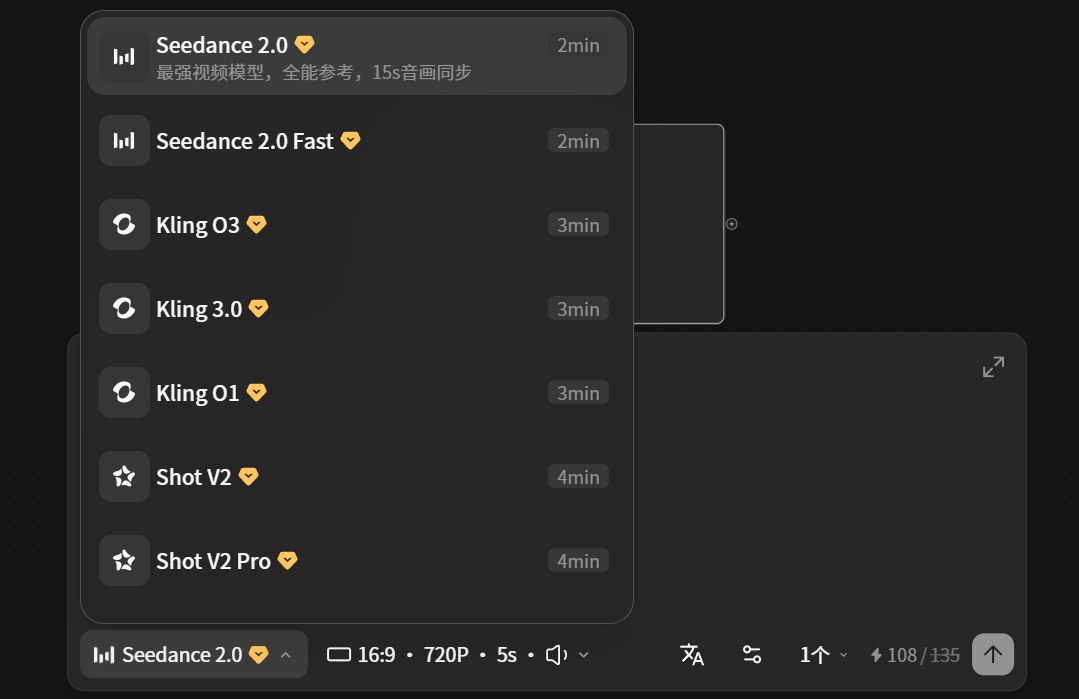Click the Shot V2 Pro star icon

click(x=123, y=561)
